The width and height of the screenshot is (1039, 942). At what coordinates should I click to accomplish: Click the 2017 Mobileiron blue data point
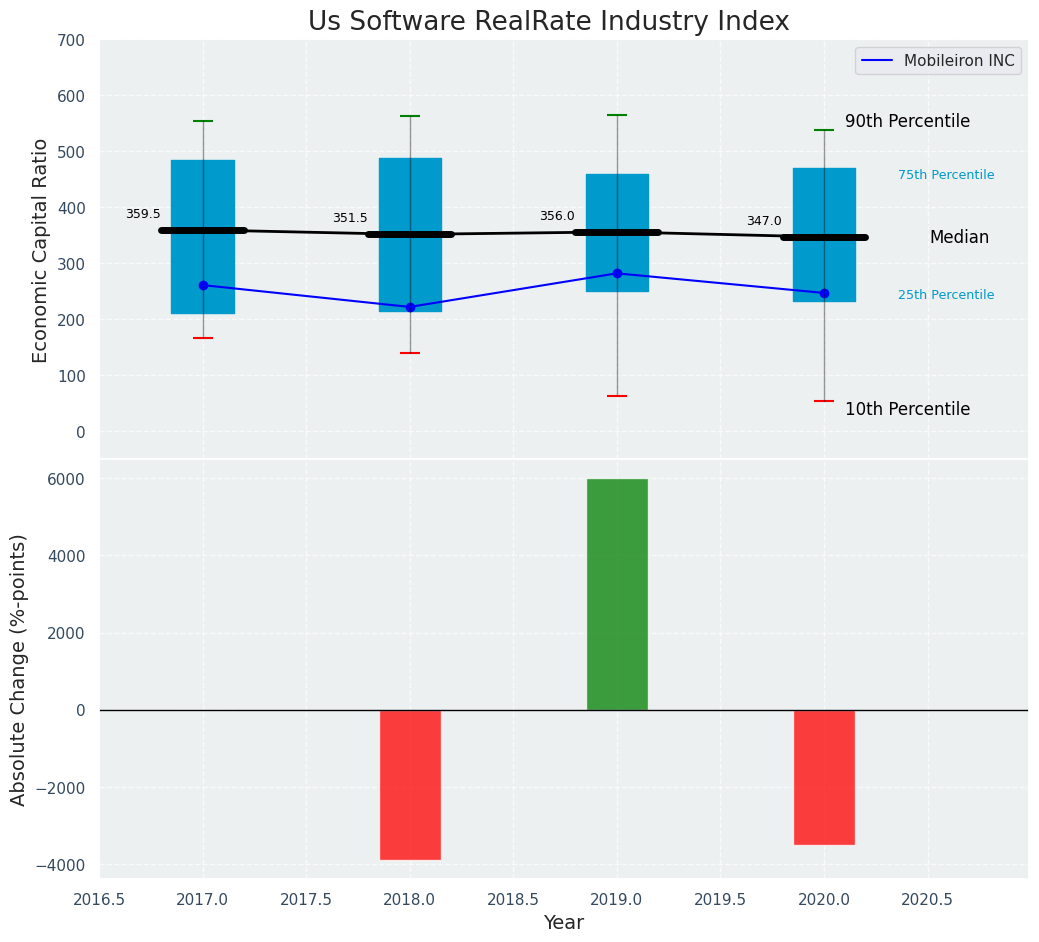pos(203,285)
